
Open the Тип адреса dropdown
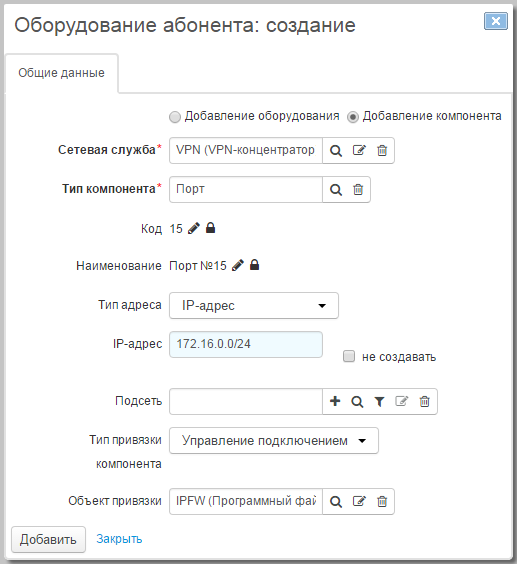click(254, 305)
